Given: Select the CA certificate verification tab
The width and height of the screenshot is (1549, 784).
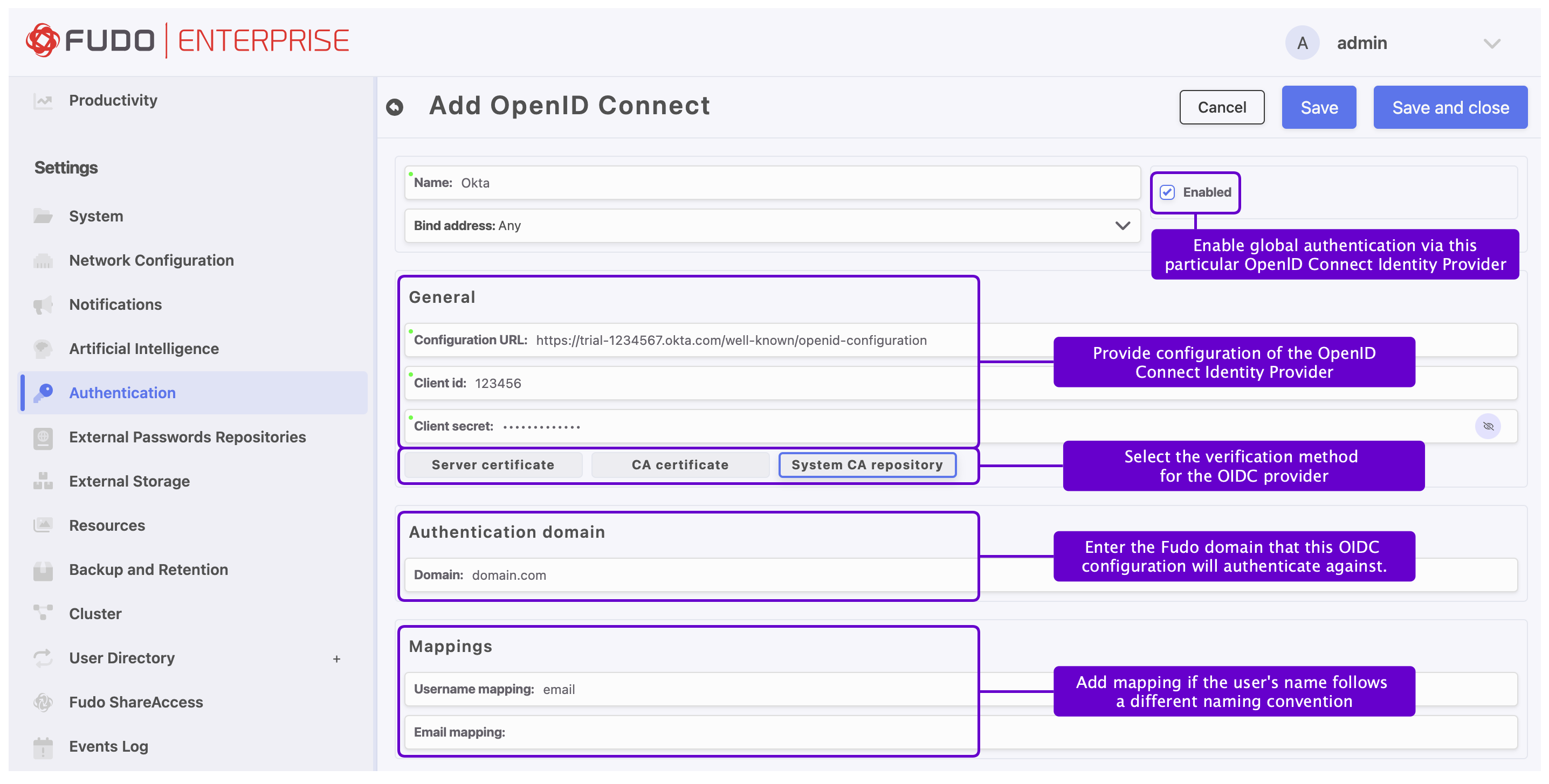Looking at the screenshot, I should [x=680, y=464].
